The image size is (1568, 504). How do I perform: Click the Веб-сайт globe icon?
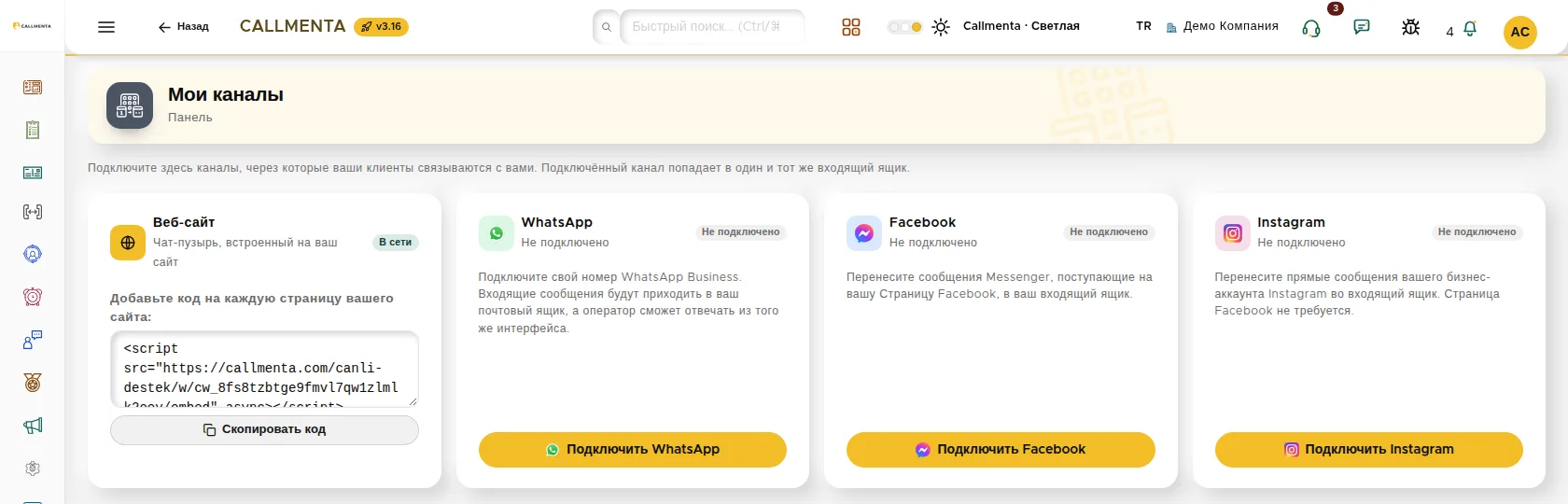coord(128,243)
